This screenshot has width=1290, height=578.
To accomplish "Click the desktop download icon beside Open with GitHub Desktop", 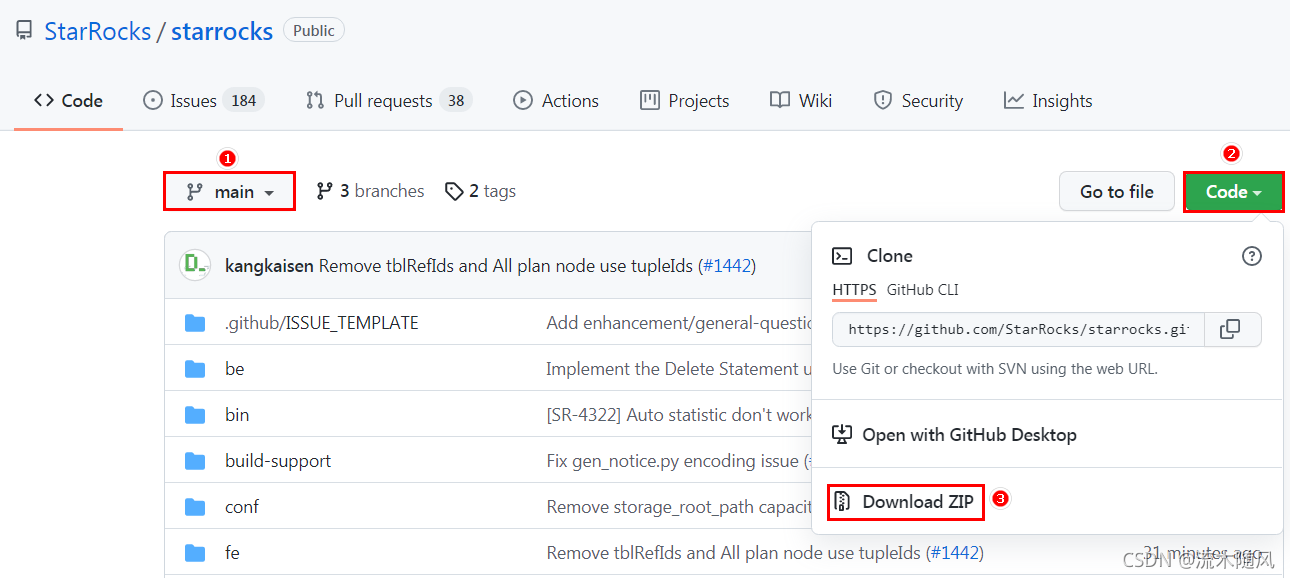I will pos(842,435).
